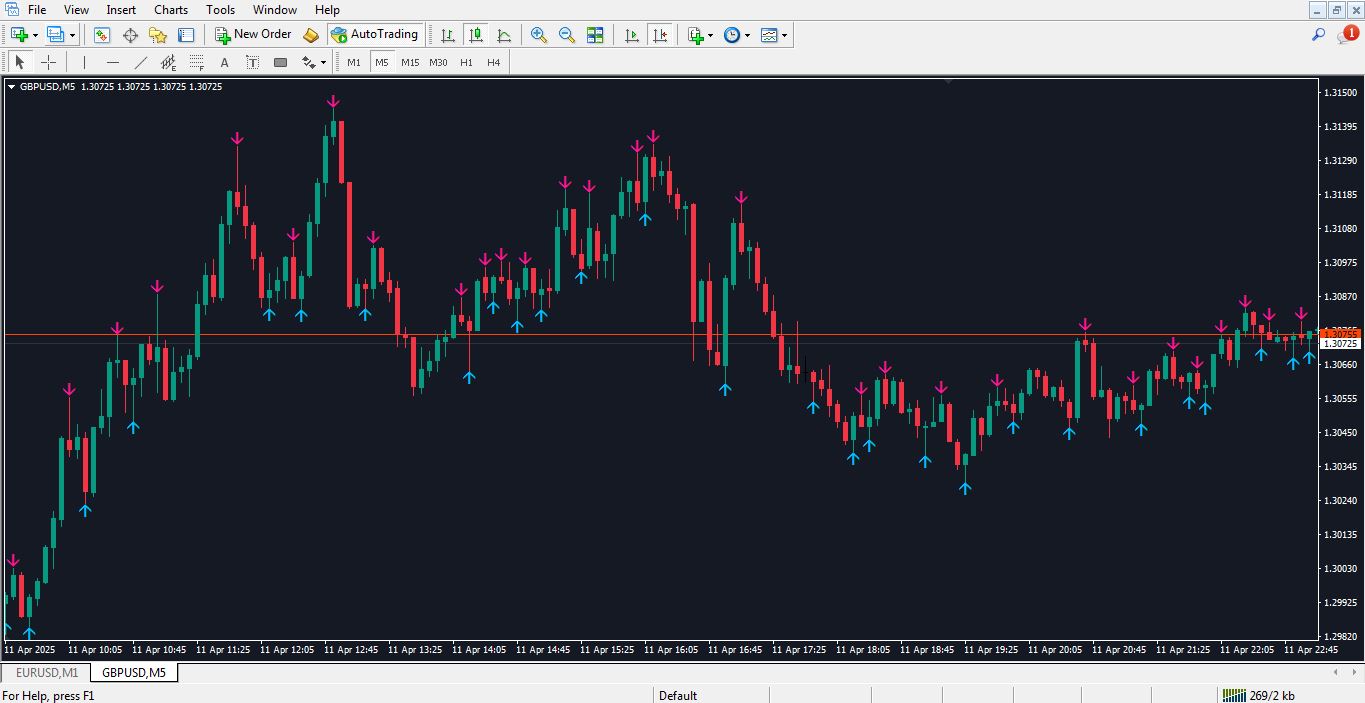Pick the Fibonacci retracement tool
Screen dimensions: 1365x703
tap(197, 62)
